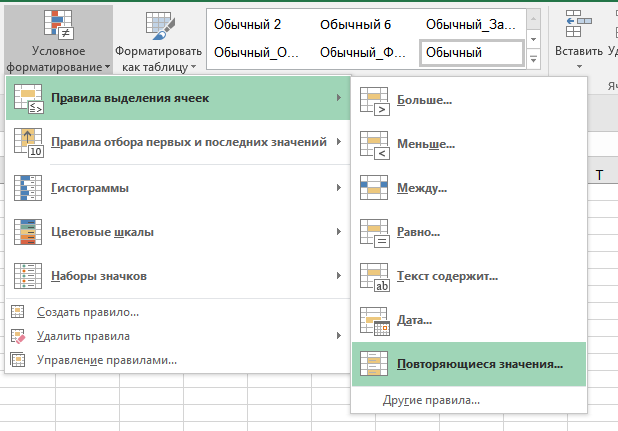Click Форматировать как таблицу icon

tap(157, 24)
